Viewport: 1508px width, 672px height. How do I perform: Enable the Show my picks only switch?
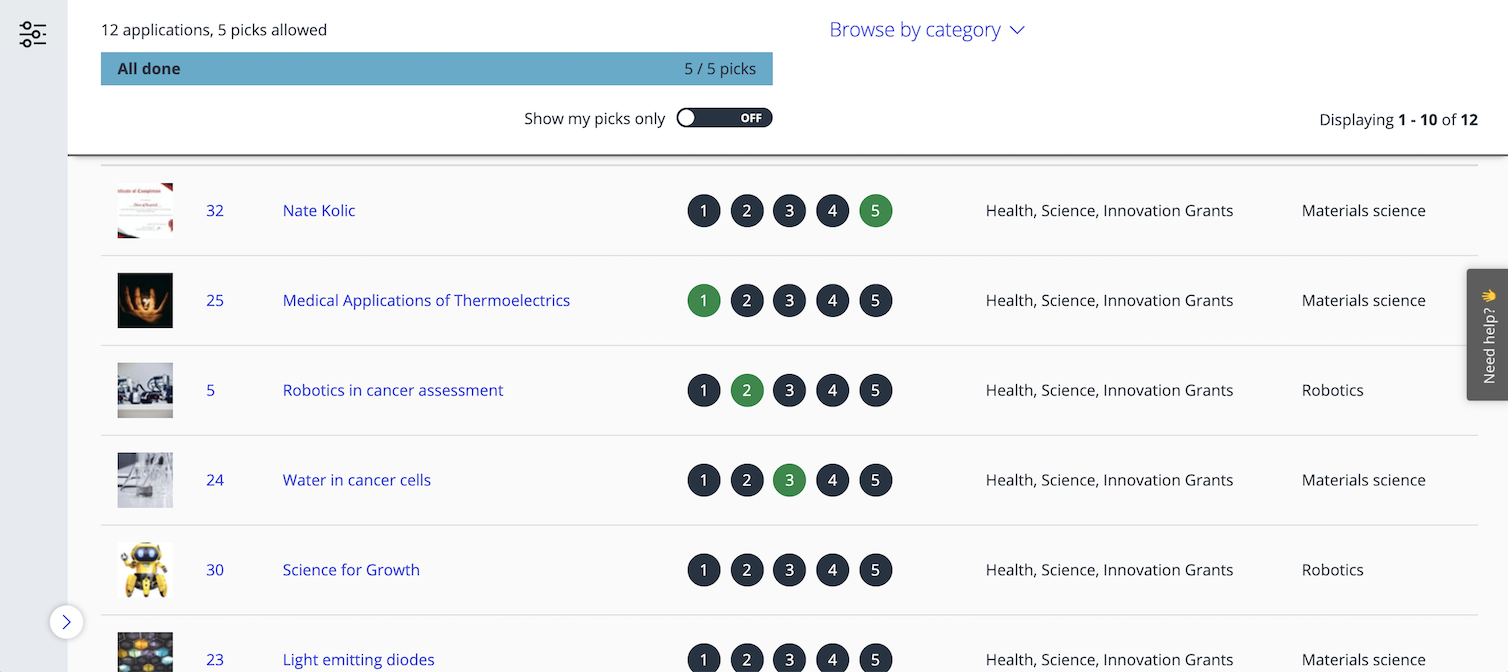(724, 117)
